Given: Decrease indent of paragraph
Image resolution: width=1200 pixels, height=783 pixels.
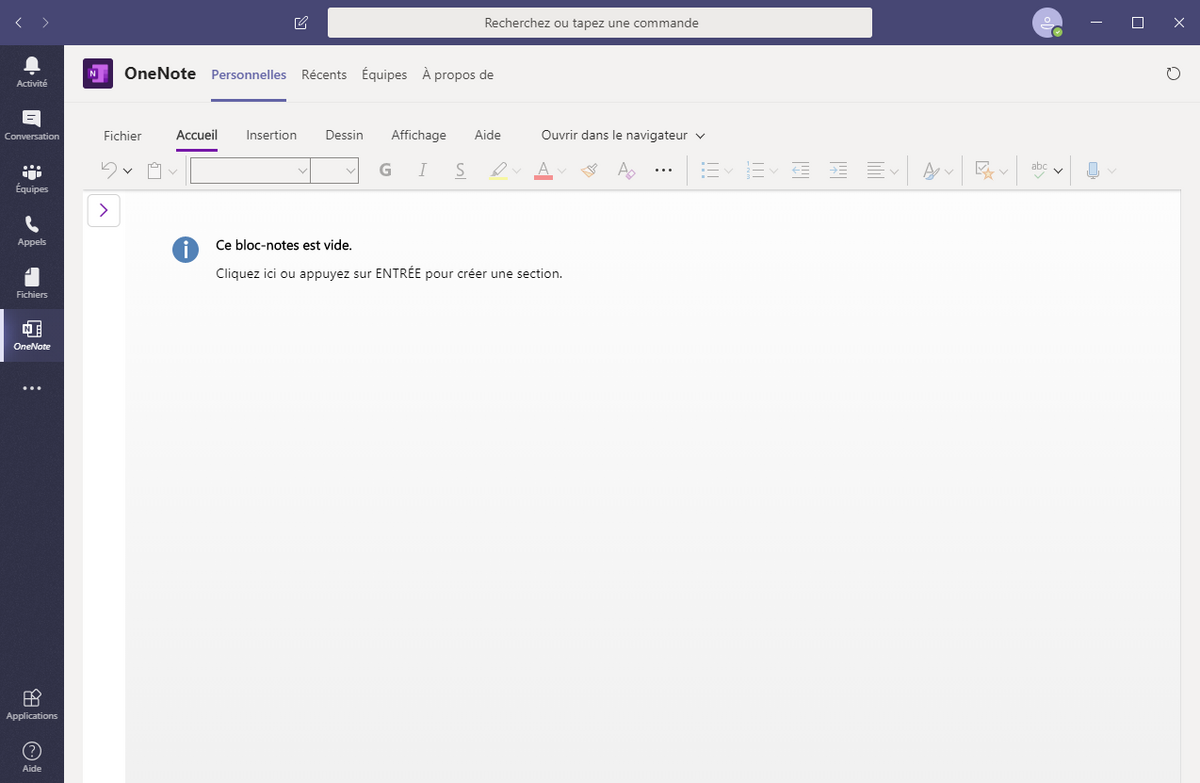Looking at the screenshot, I should [800, 171].
